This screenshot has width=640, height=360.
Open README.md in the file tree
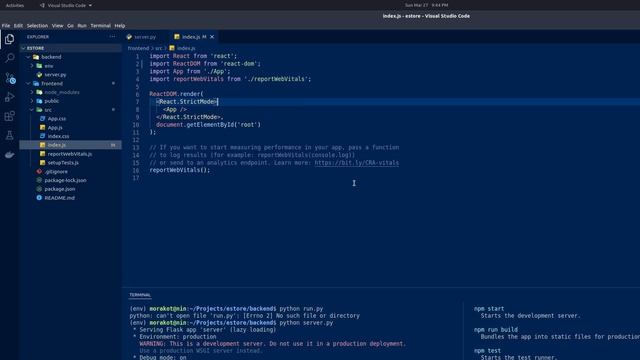[x=59, y=198]
